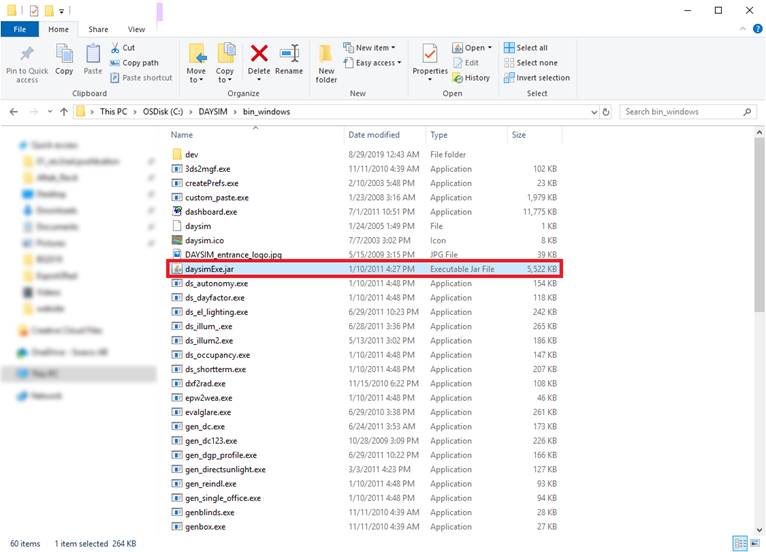Click the Rename icon
Image resolution: width=766 pixels, height=552 pixels.
coord(289,53)
